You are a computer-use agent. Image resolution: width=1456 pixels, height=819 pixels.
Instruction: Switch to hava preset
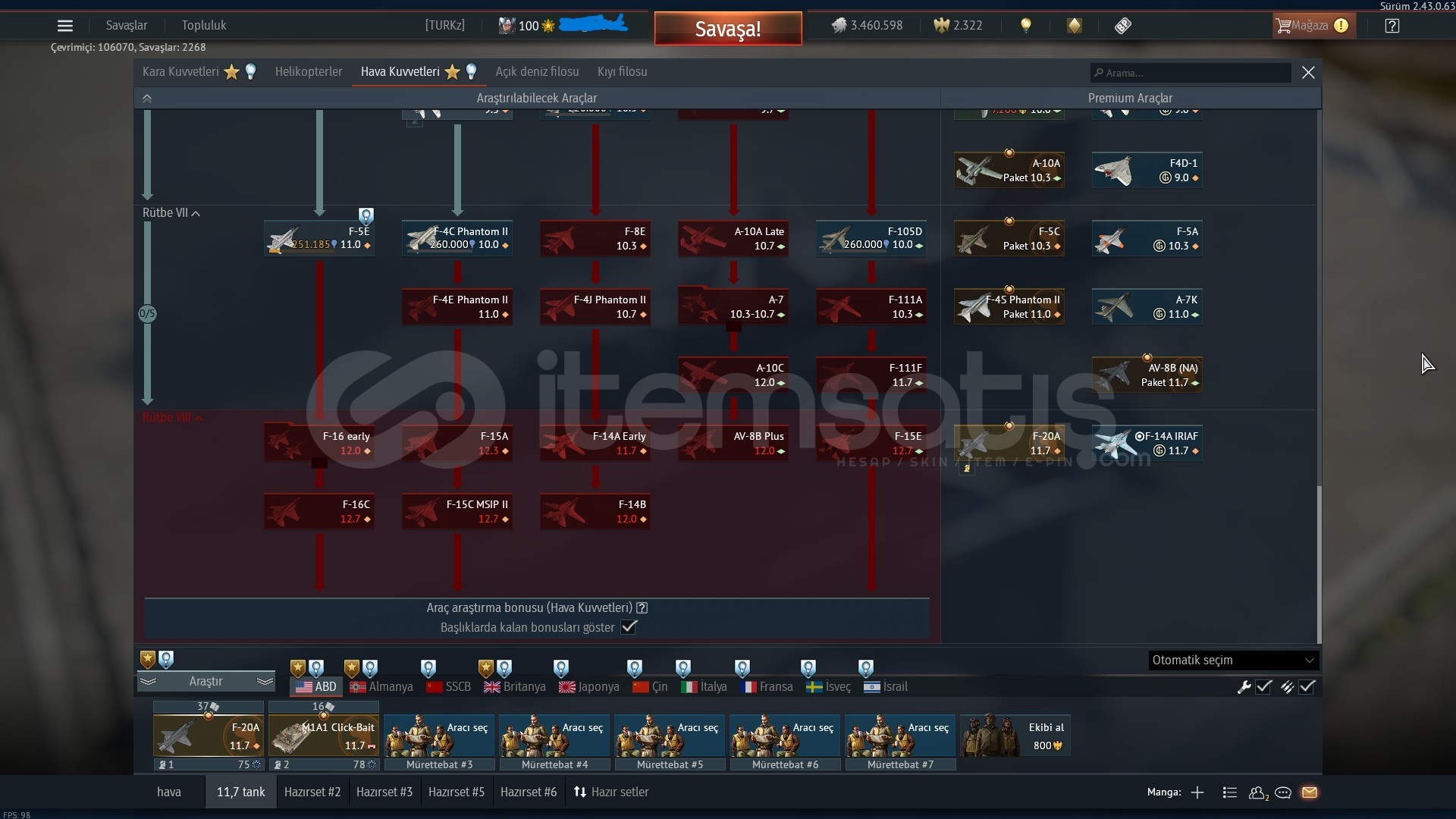click(169, 792)
